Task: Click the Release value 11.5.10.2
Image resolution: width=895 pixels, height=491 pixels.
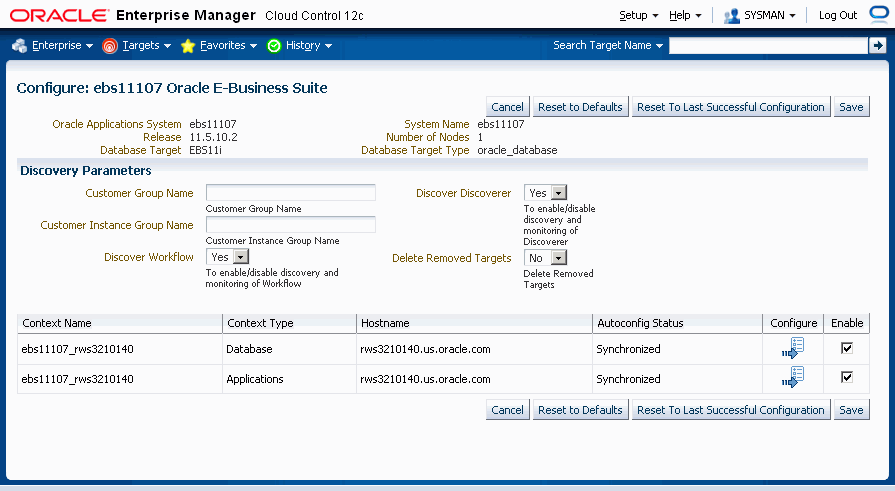Action: [213, 137]
